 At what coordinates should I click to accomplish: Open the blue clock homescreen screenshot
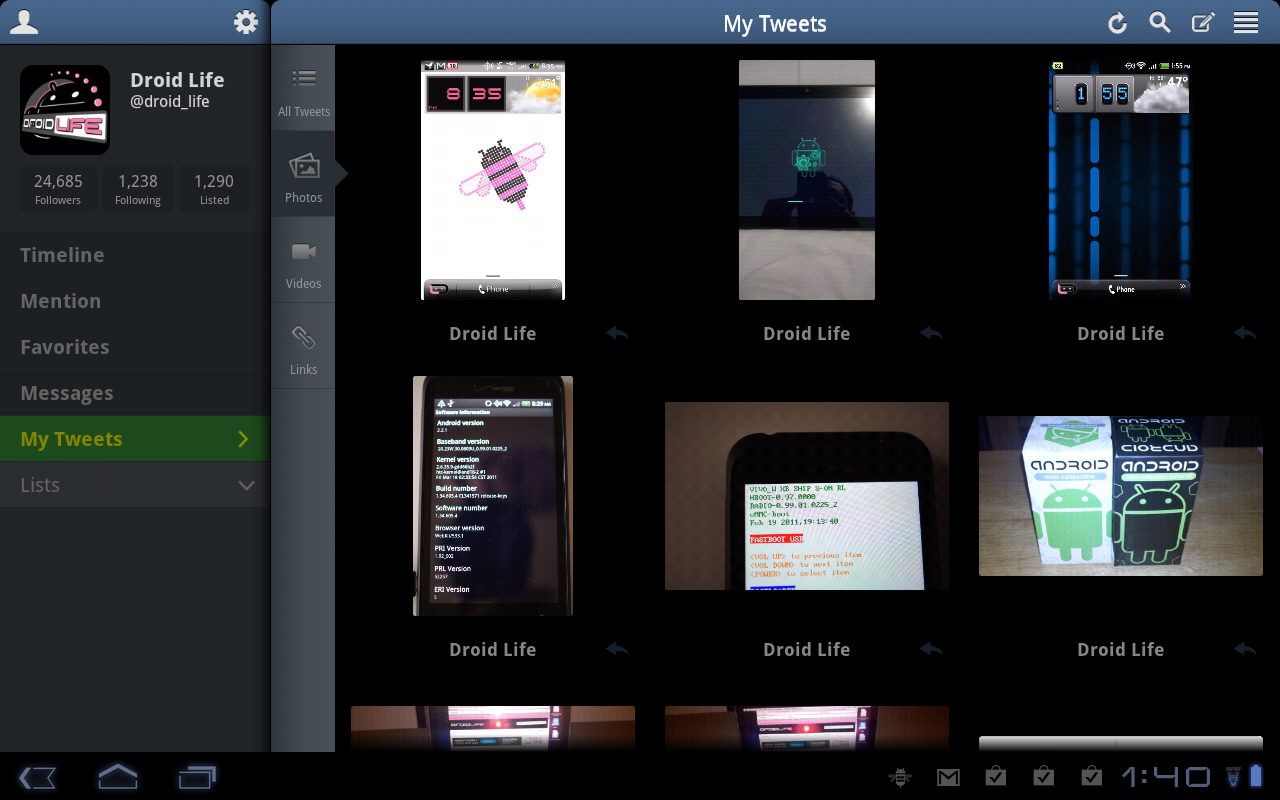pyautogui.click(x=1121, y=180)
